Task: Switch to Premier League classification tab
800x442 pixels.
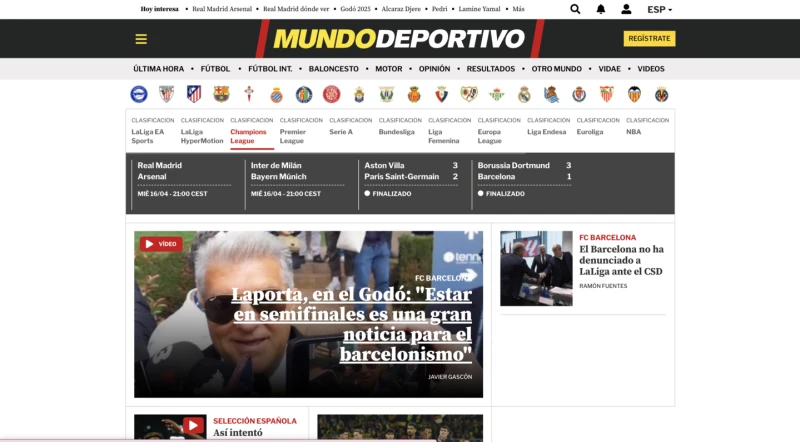Action: [301, 131]
